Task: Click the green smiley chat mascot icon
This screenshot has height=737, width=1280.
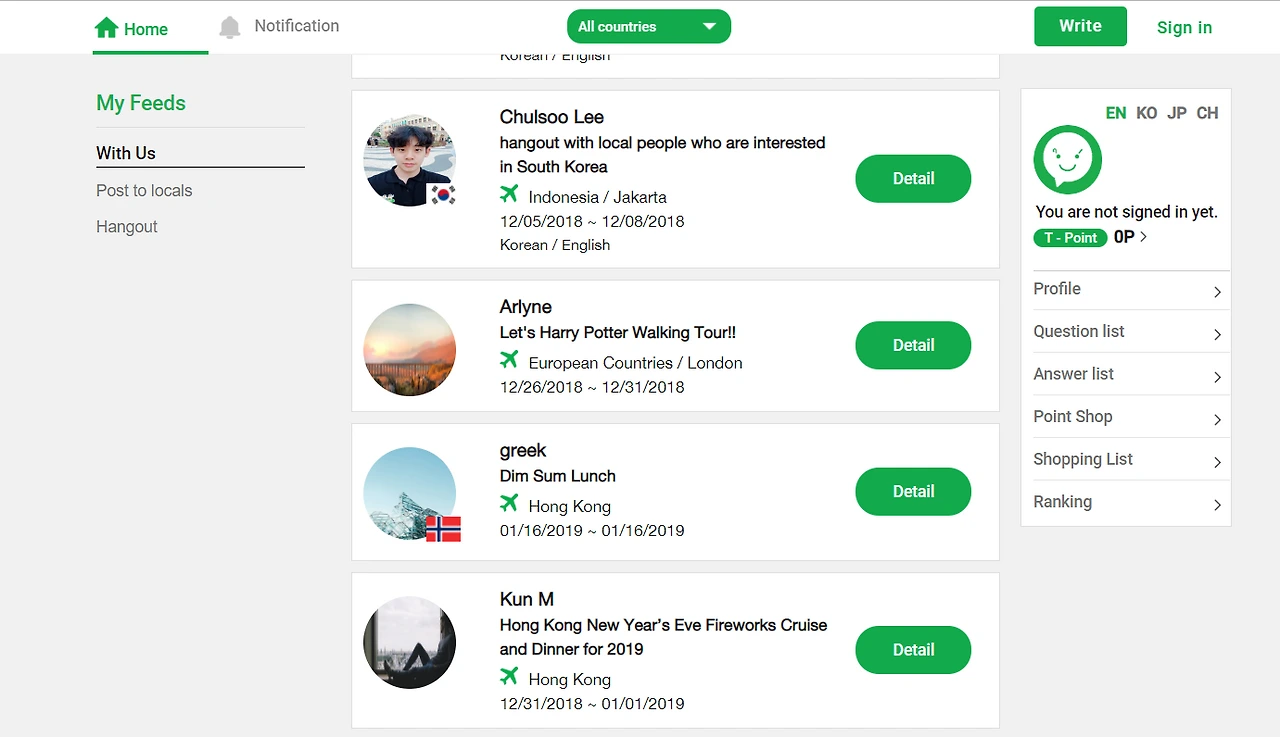Action: (1067, 159)
